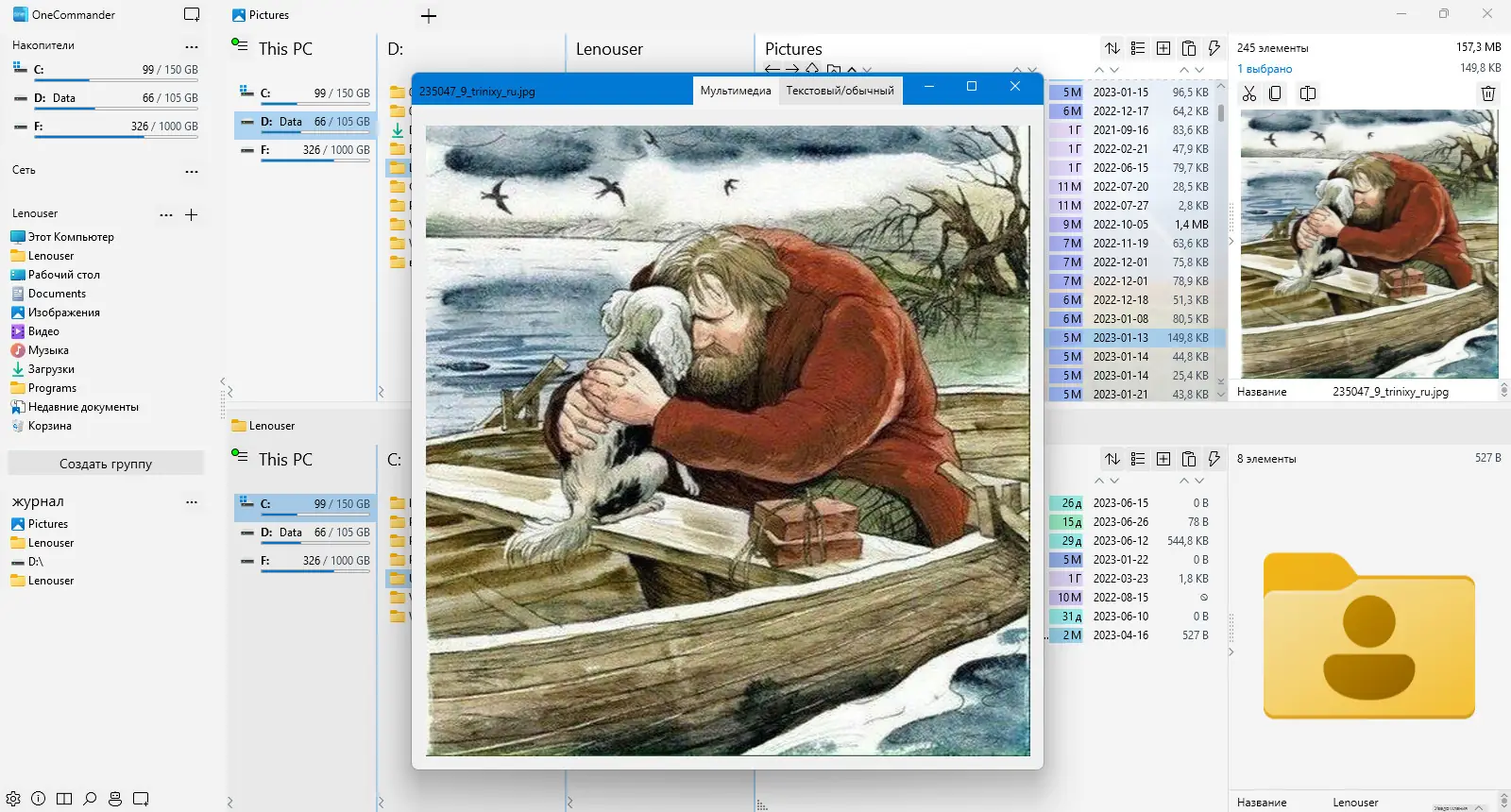Select D: Data drive in Накопители
The width and height of the screenshot is (1511, 812).
coord(106,99)
